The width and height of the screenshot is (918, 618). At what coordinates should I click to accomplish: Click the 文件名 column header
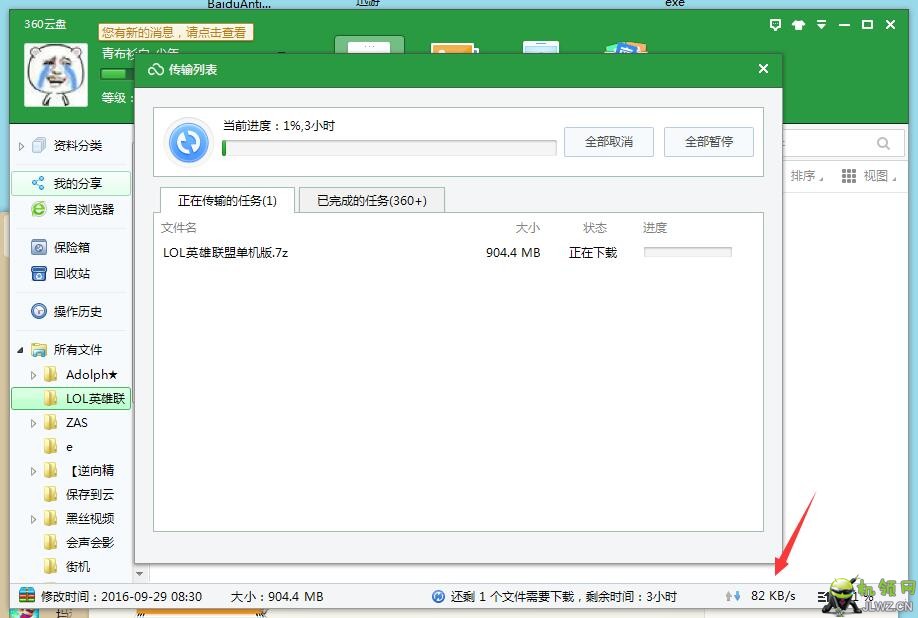click(x=179, y=228)
